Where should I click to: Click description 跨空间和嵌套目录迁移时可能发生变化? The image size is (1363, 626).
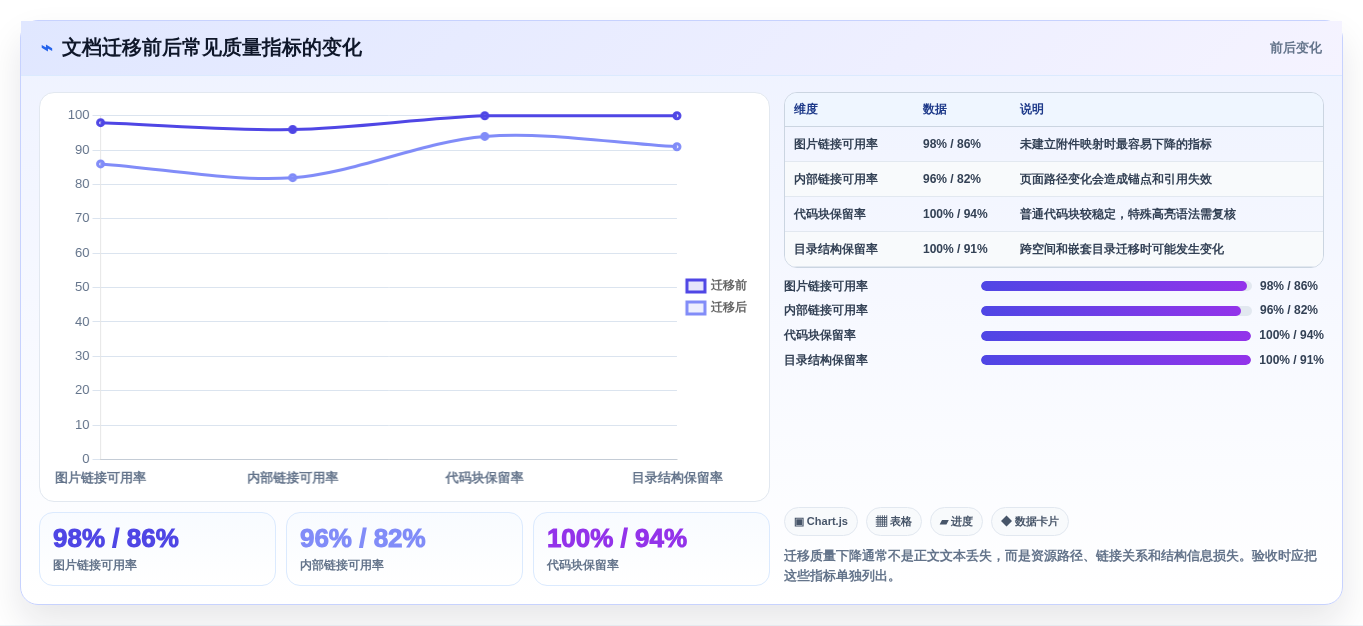[1122, 250]
